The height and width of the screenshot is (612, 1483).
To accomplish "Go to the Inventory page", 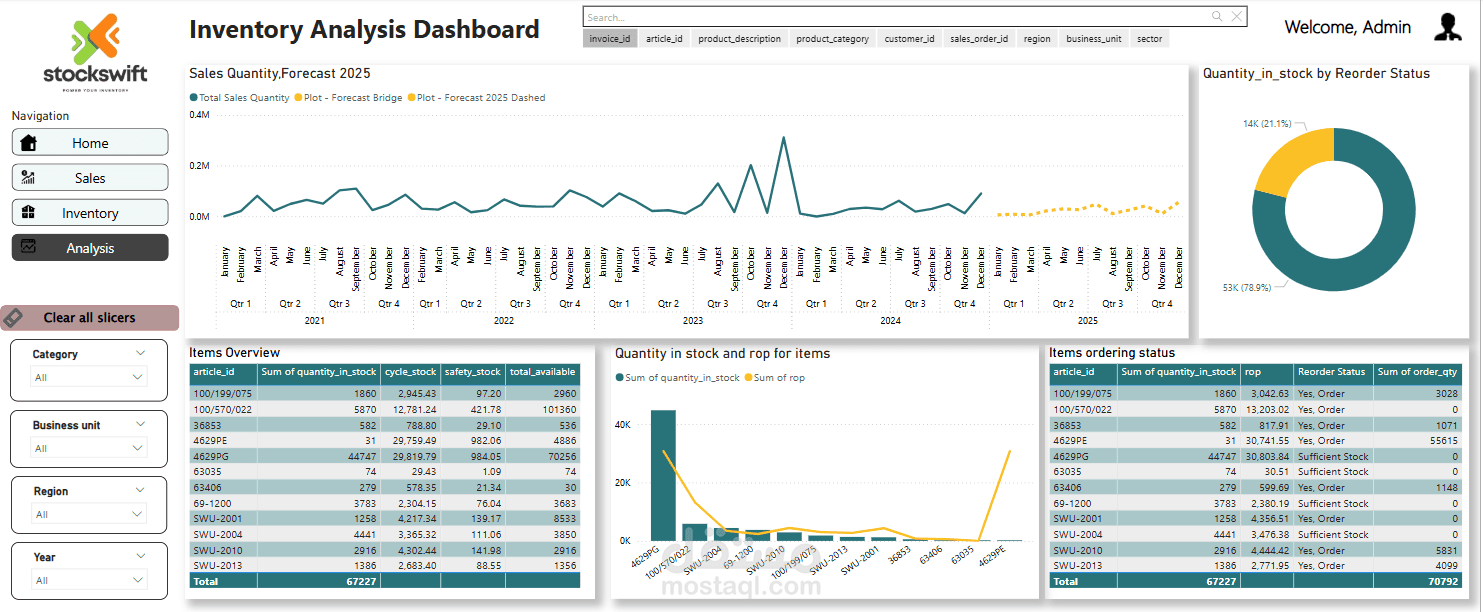I will (90, 213).
